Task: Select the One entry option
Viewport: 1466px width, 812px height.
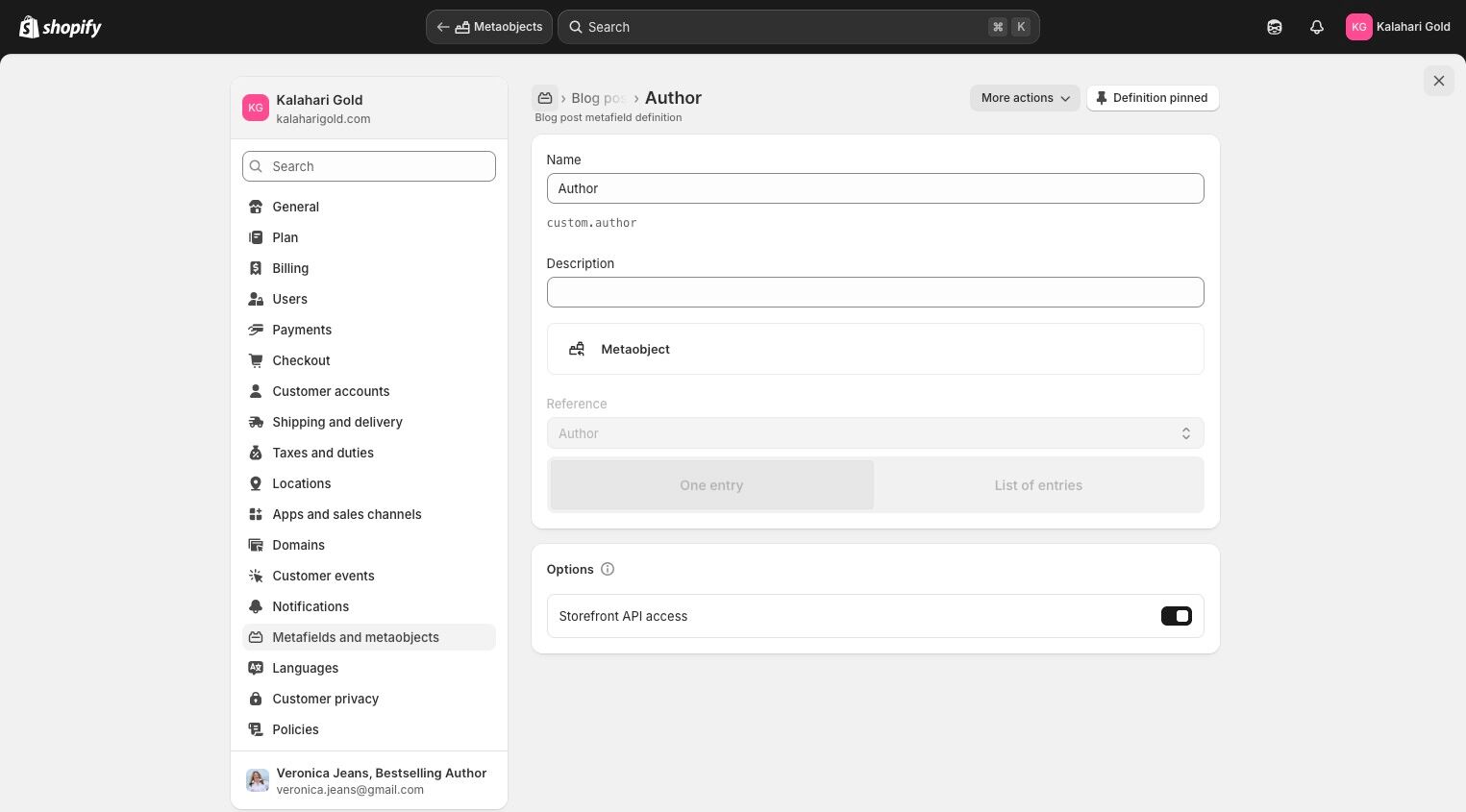Action: (711, 485)
